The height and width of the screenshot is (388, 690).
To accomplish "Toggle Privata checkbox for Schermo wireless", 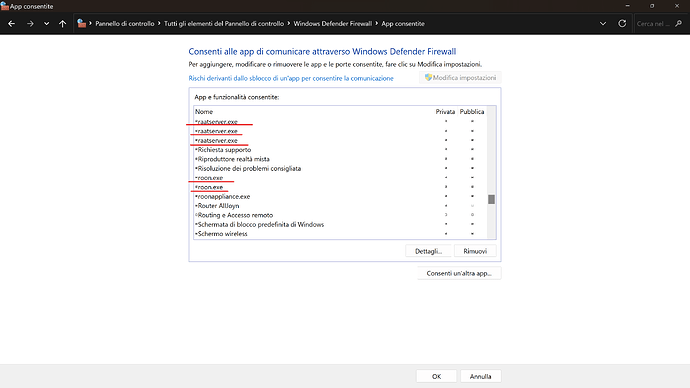I will point(446,234).
